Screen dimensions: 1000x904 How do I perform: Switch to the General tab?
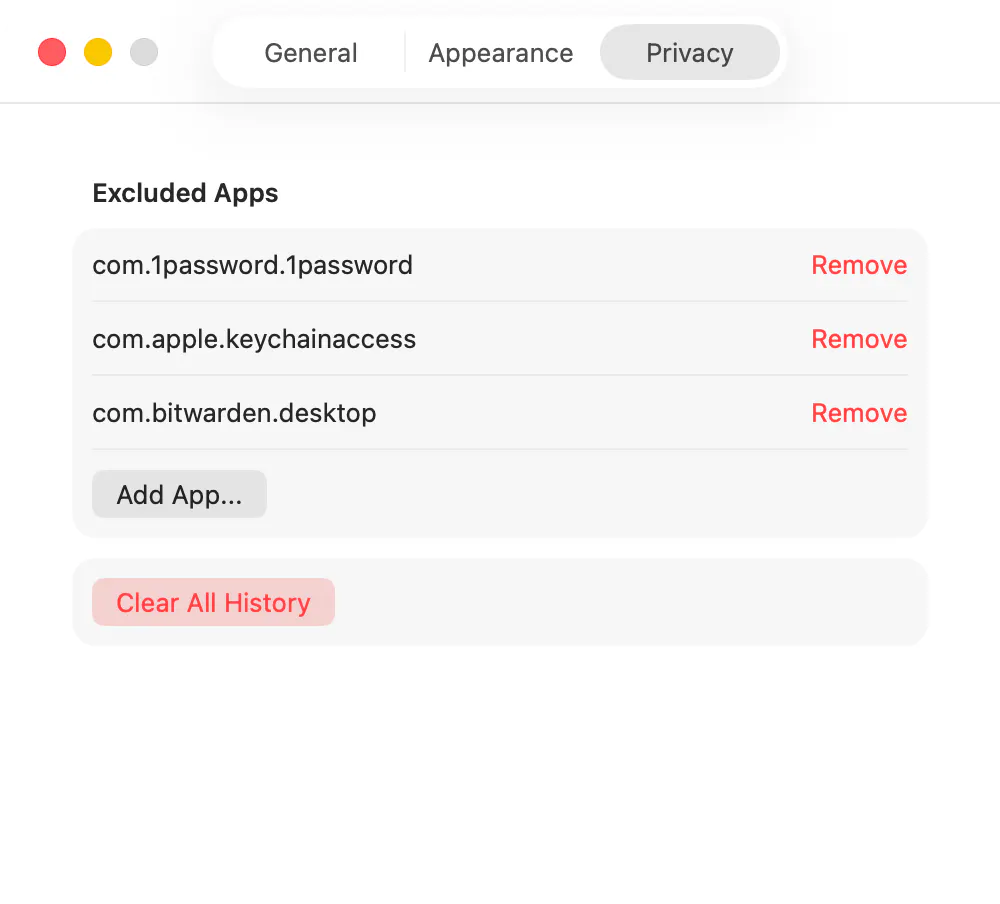[311, 53]
